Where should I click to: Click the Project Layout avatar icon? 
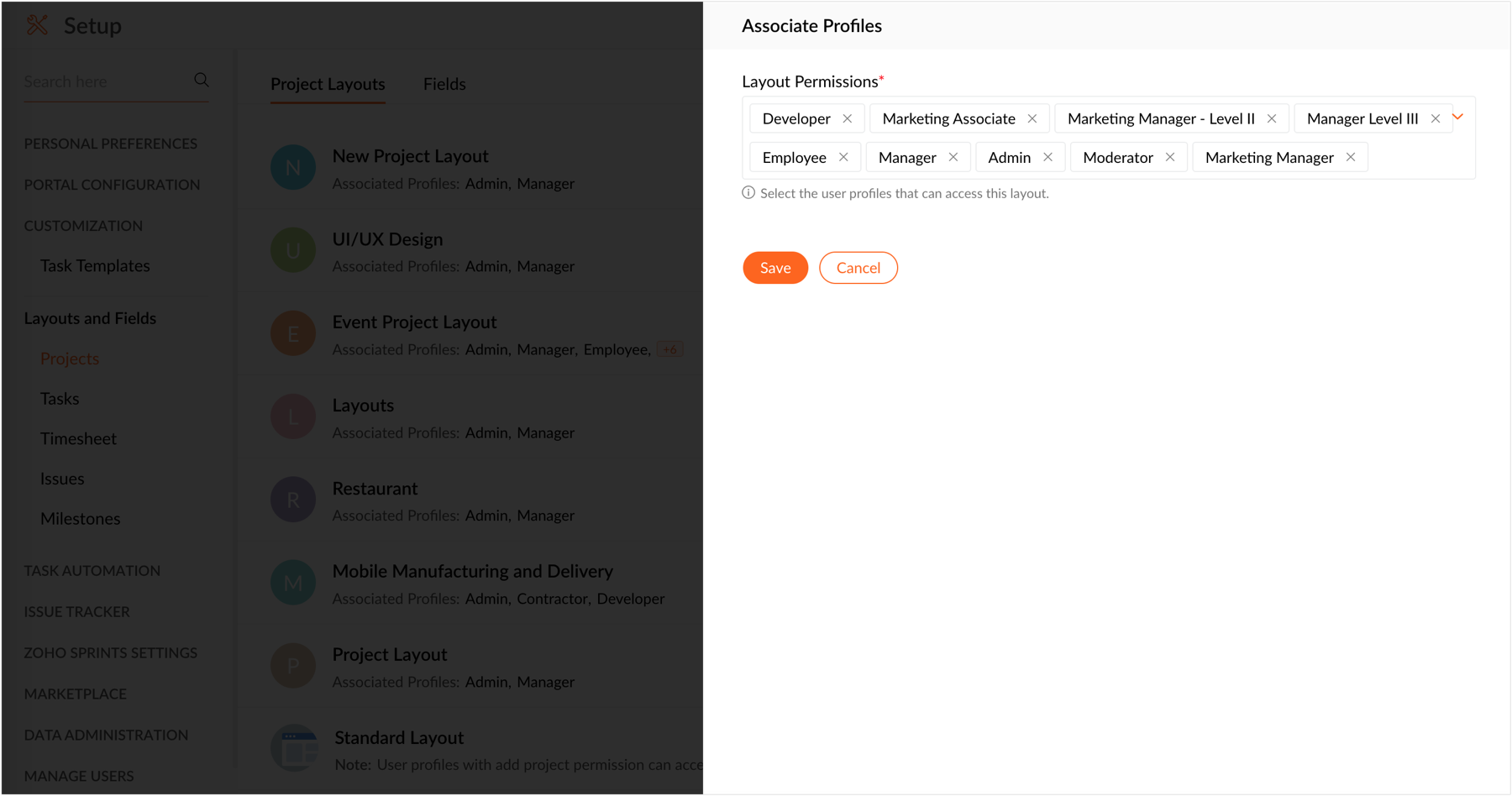point(293,666)
